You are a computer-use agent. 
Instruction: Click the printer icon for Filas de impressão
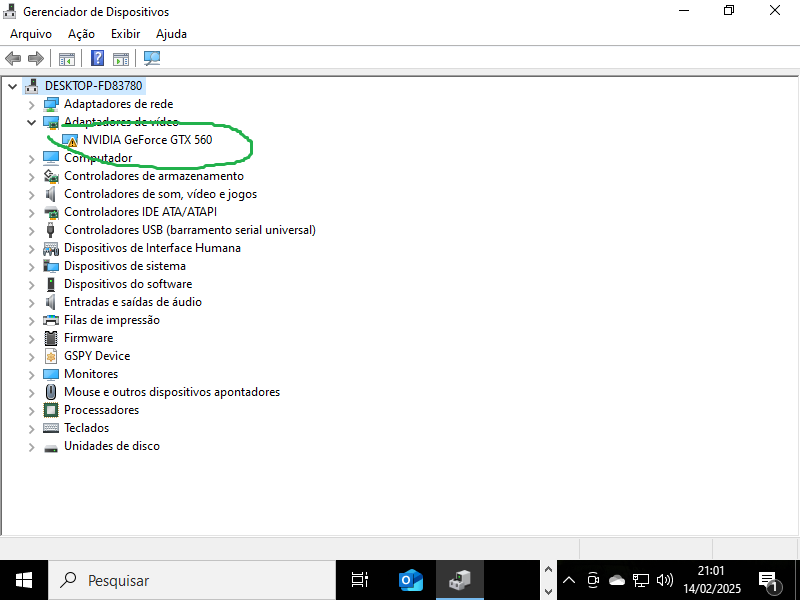click(x=51, y=320)
